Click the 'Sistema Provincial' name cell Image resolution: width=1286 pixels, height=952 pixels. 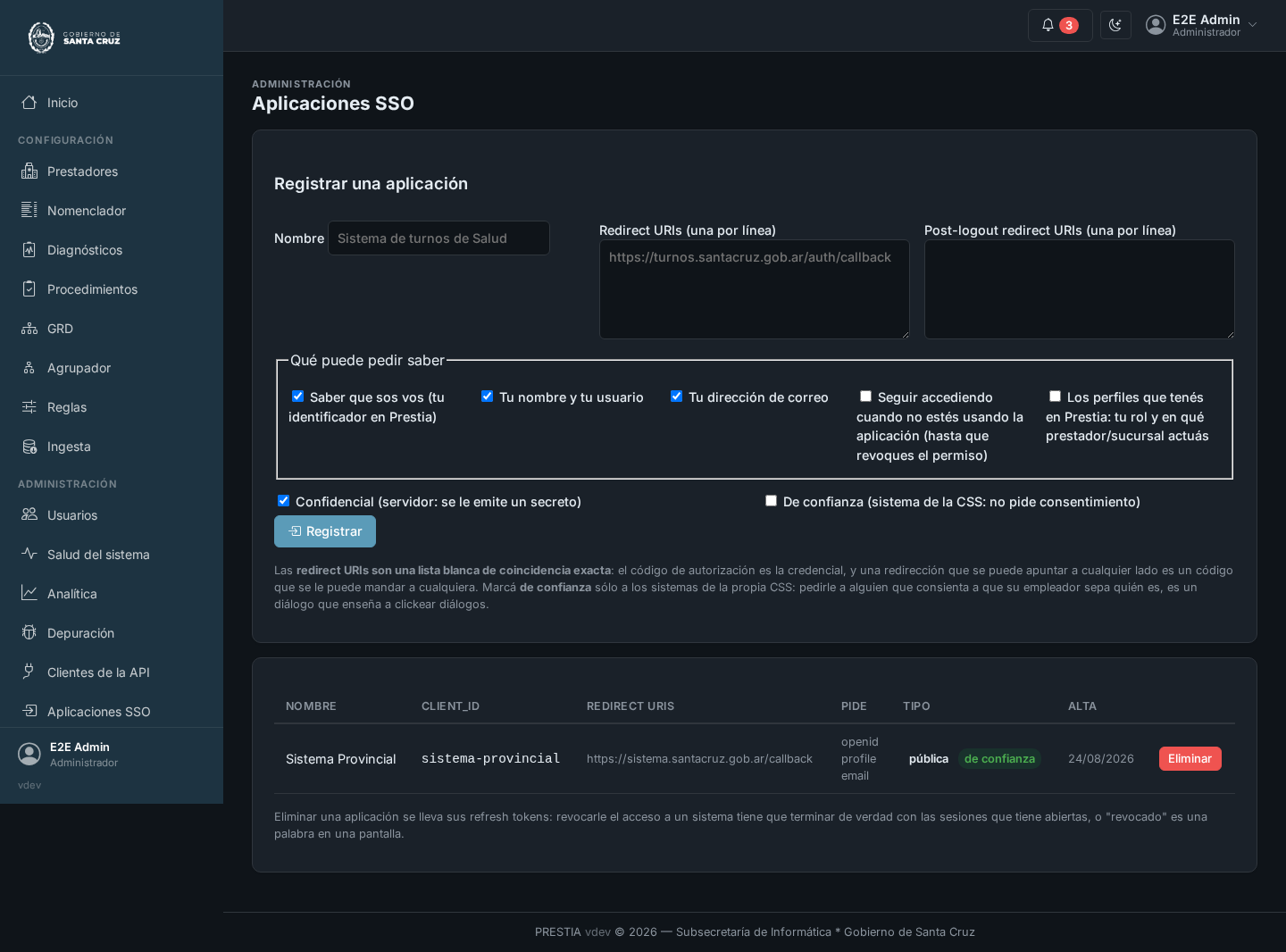coord(340,758)
